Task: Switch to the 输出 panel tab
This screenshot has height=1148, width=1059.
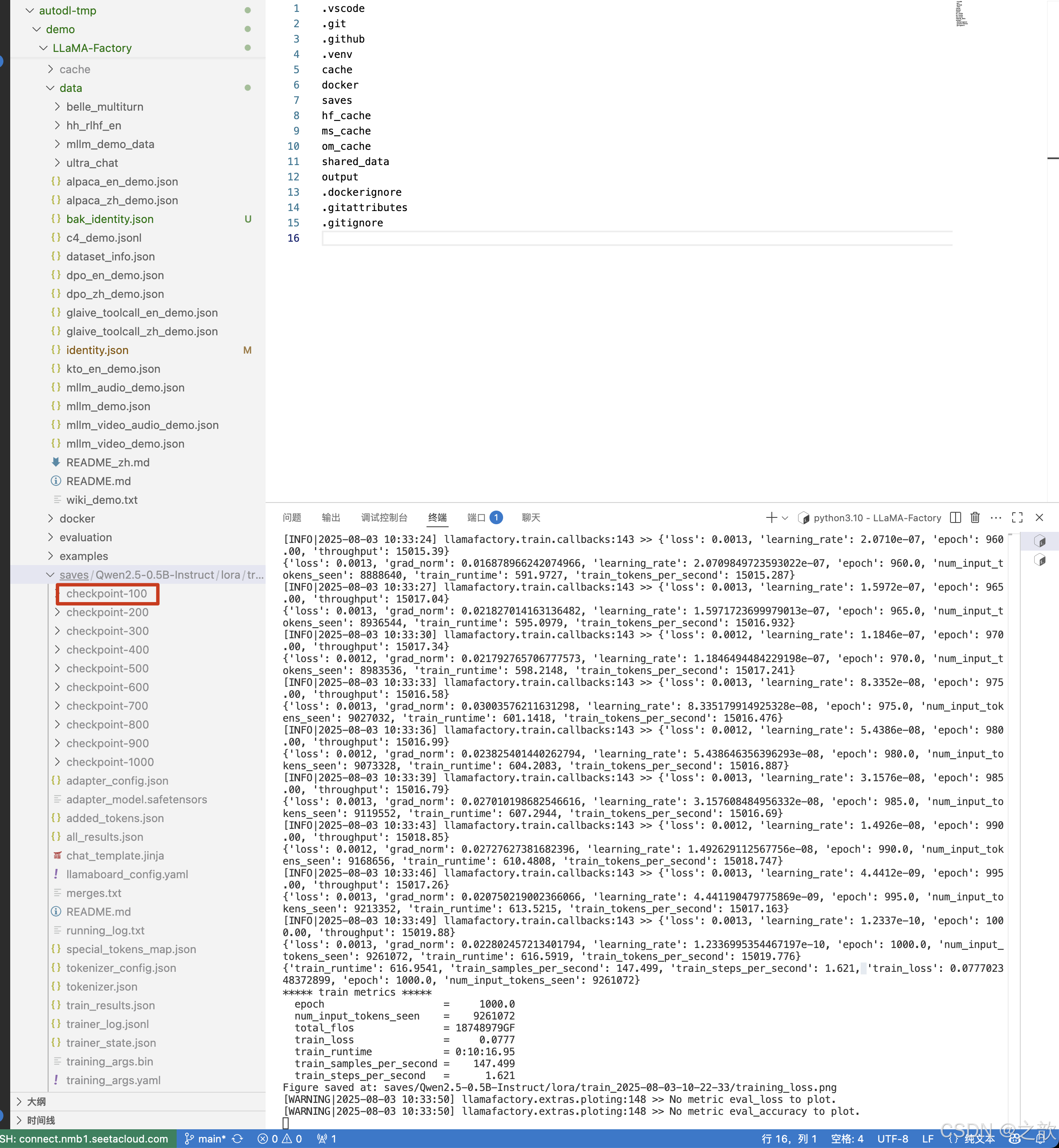Action: coord(331,518)
